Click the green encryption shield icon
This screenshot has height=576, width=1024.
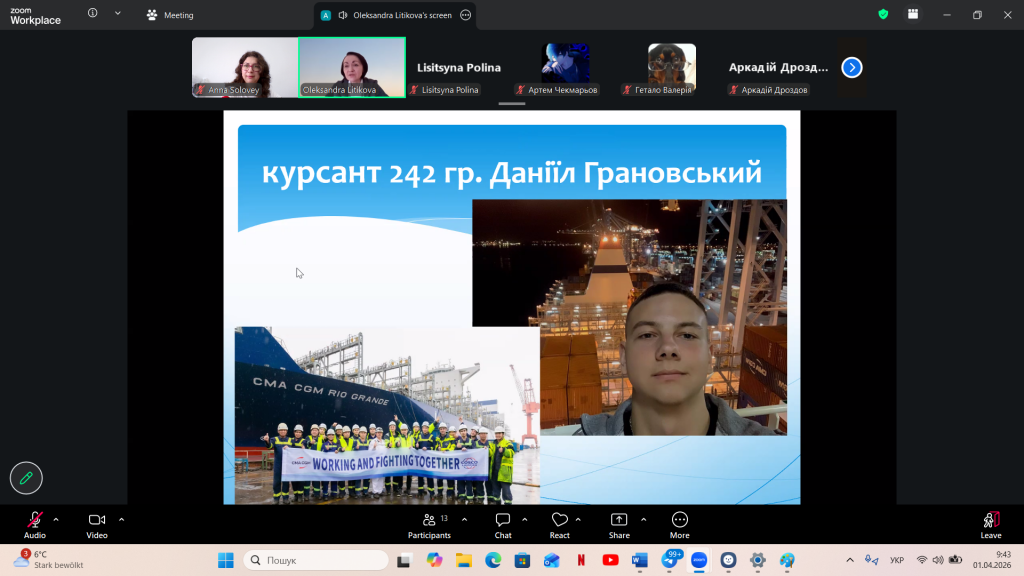pyautogui.click(x=883, y=15)
